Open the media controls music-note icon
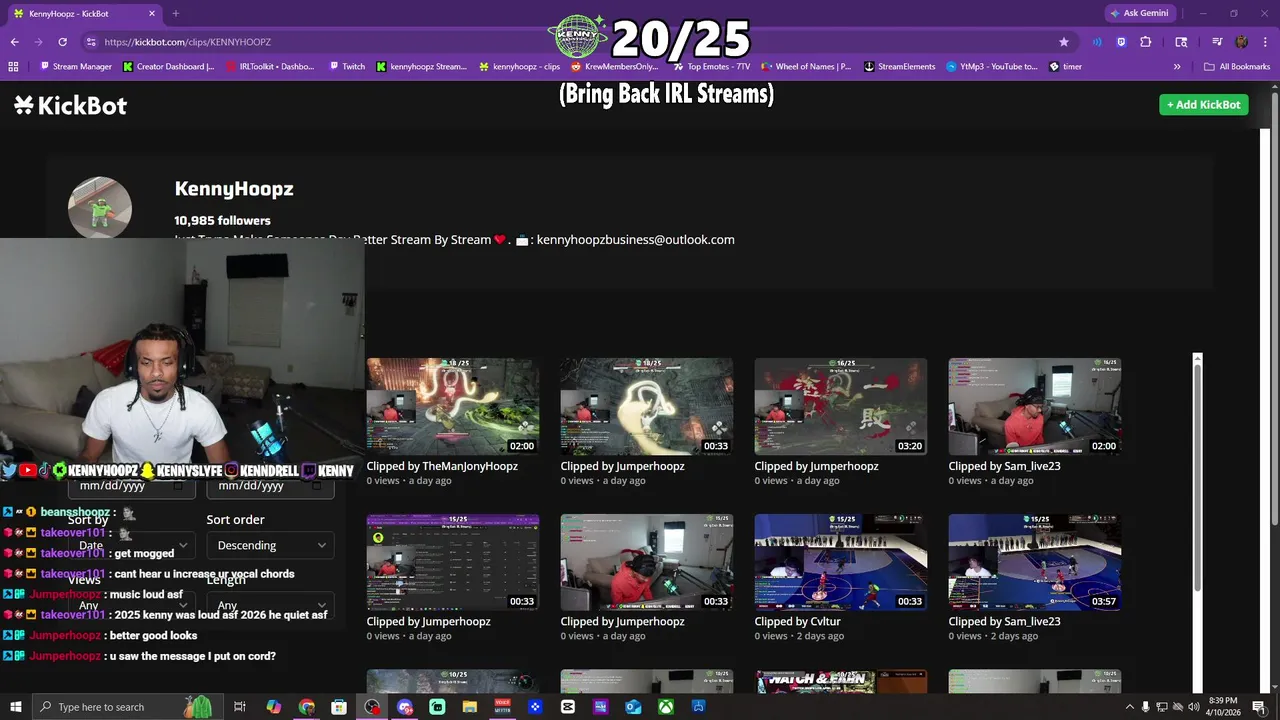This screenshot has height=720, width=1280. (x=1217, y=42)
